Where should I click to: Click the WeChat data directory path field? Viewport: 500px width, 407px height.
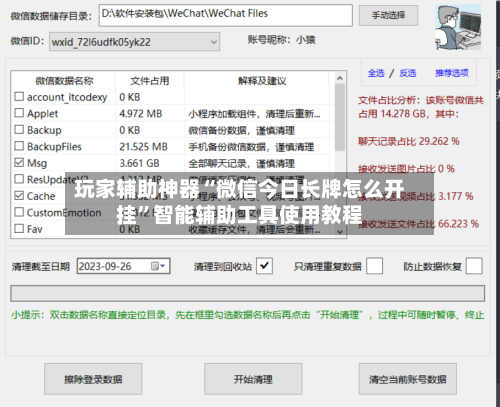tap(226, 15)
